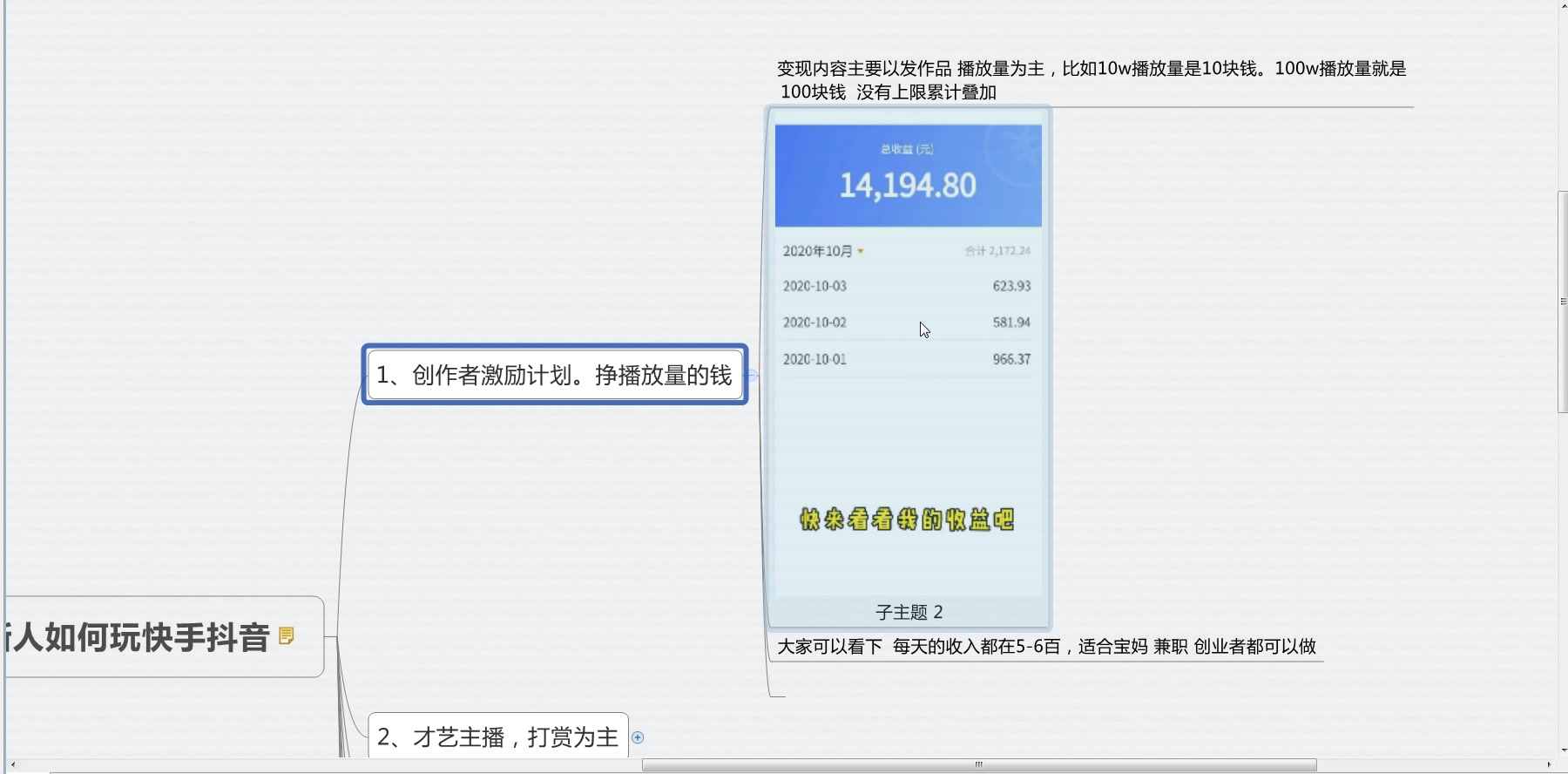
Task: Click the yellow caption 快来看看我的收益吧
Action: coord(907,519)
